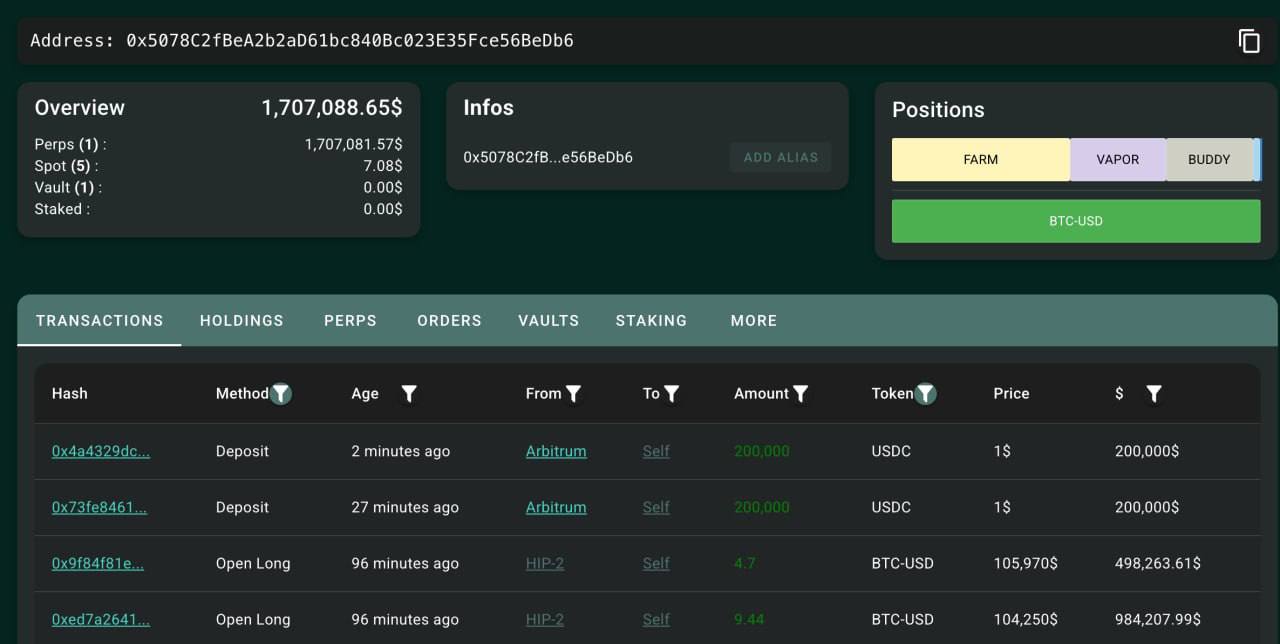The image size is (1280, 644).
Task: Open the Age column filter
Action: [x=409, y=394]
